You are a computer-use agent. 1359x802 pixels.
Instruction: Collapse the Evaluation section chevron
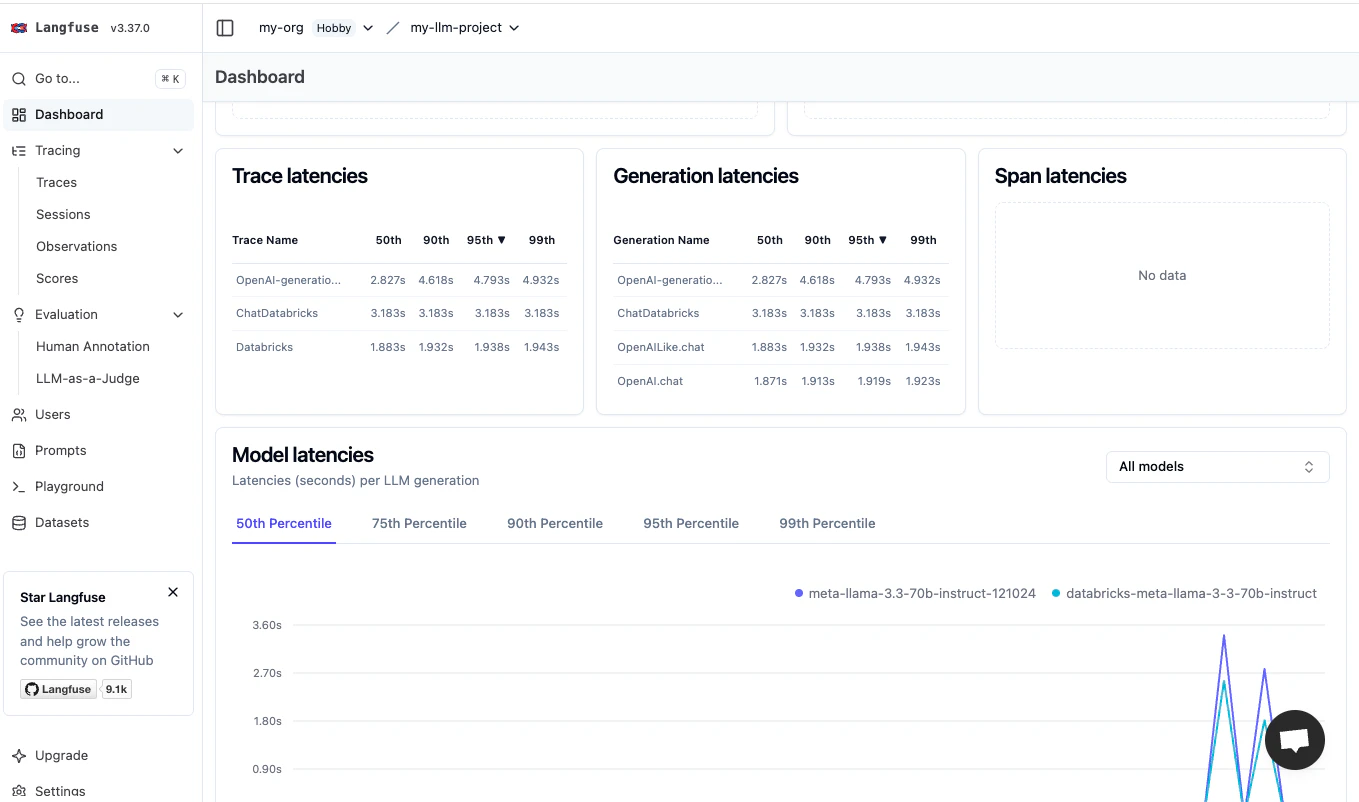(178, 315)
